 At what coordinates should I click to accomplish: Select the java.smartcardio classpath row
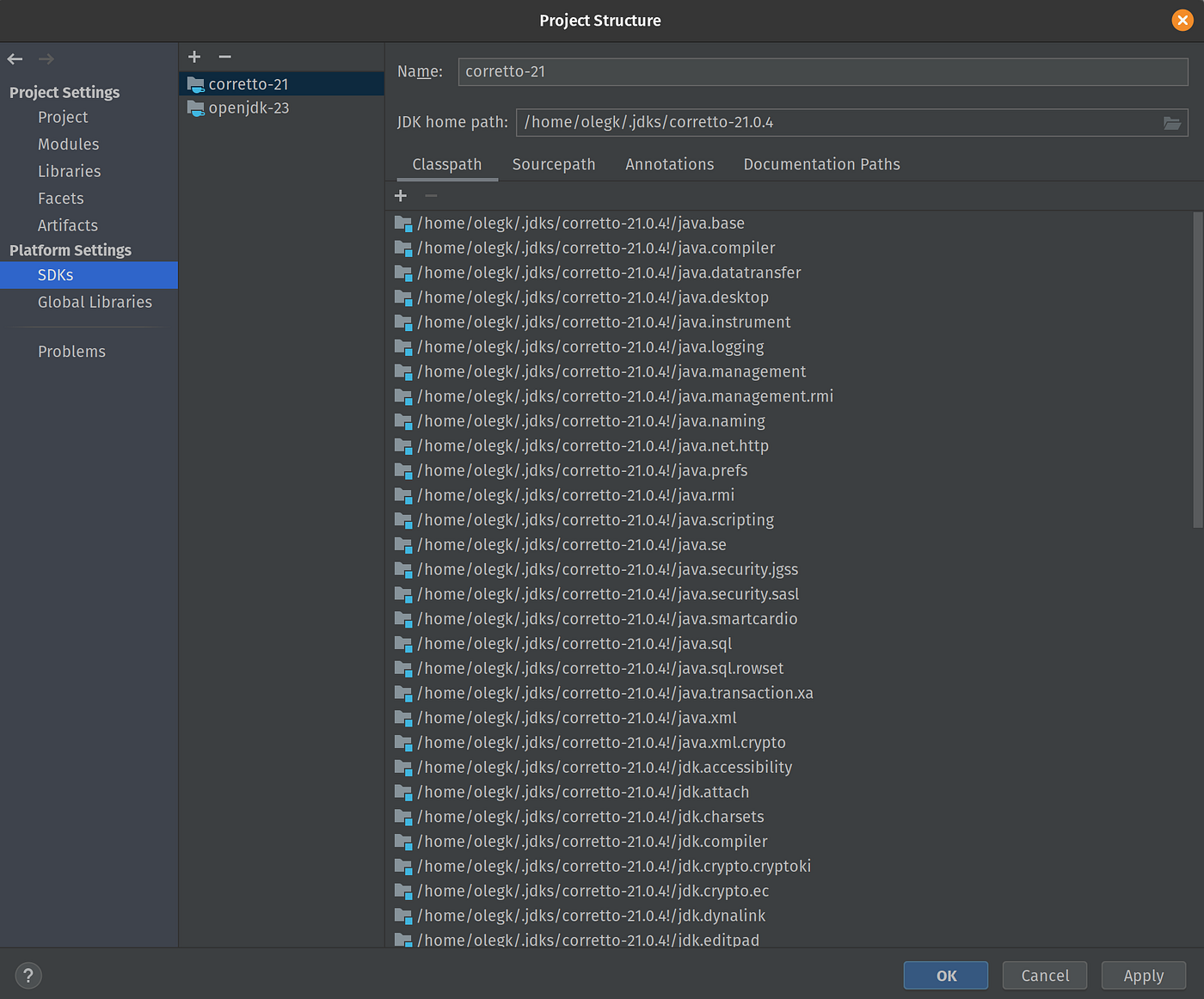tap(789, 620)
